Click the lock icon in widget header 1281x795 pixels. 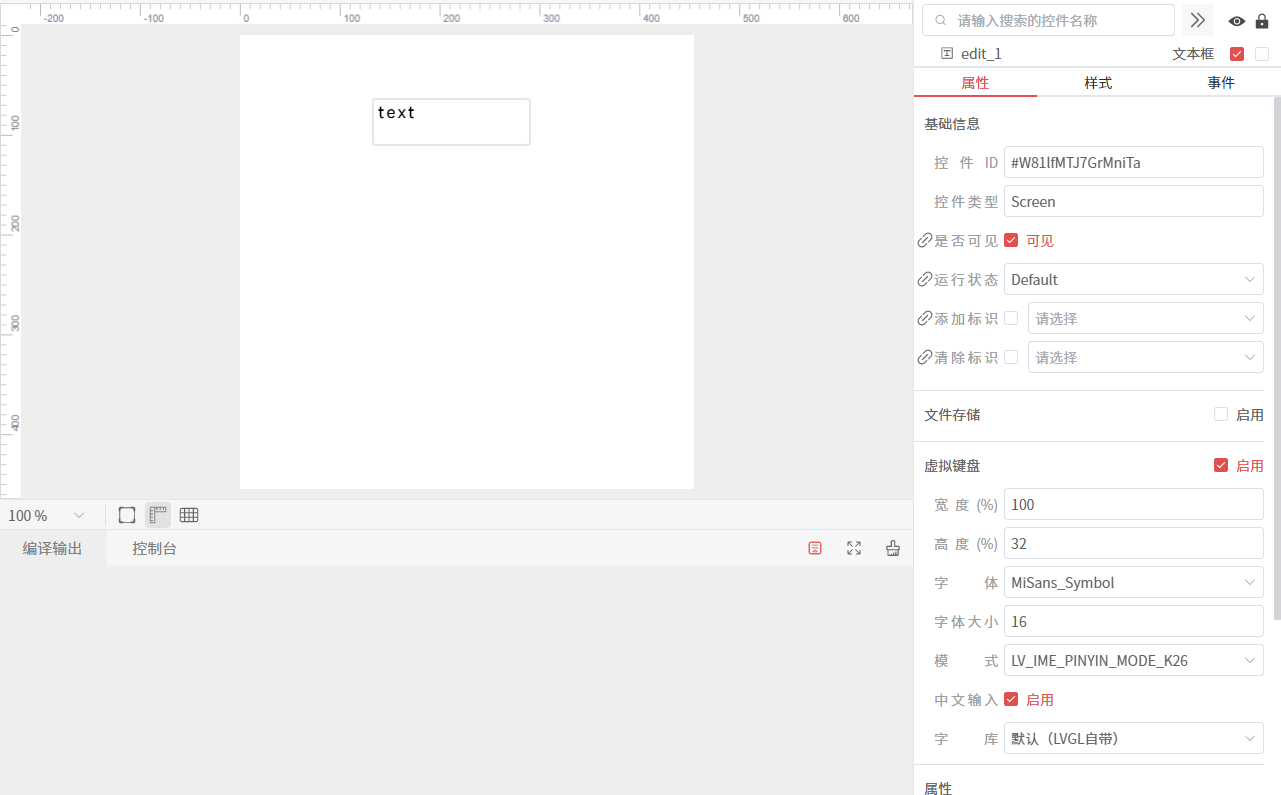click(1262, 21)
